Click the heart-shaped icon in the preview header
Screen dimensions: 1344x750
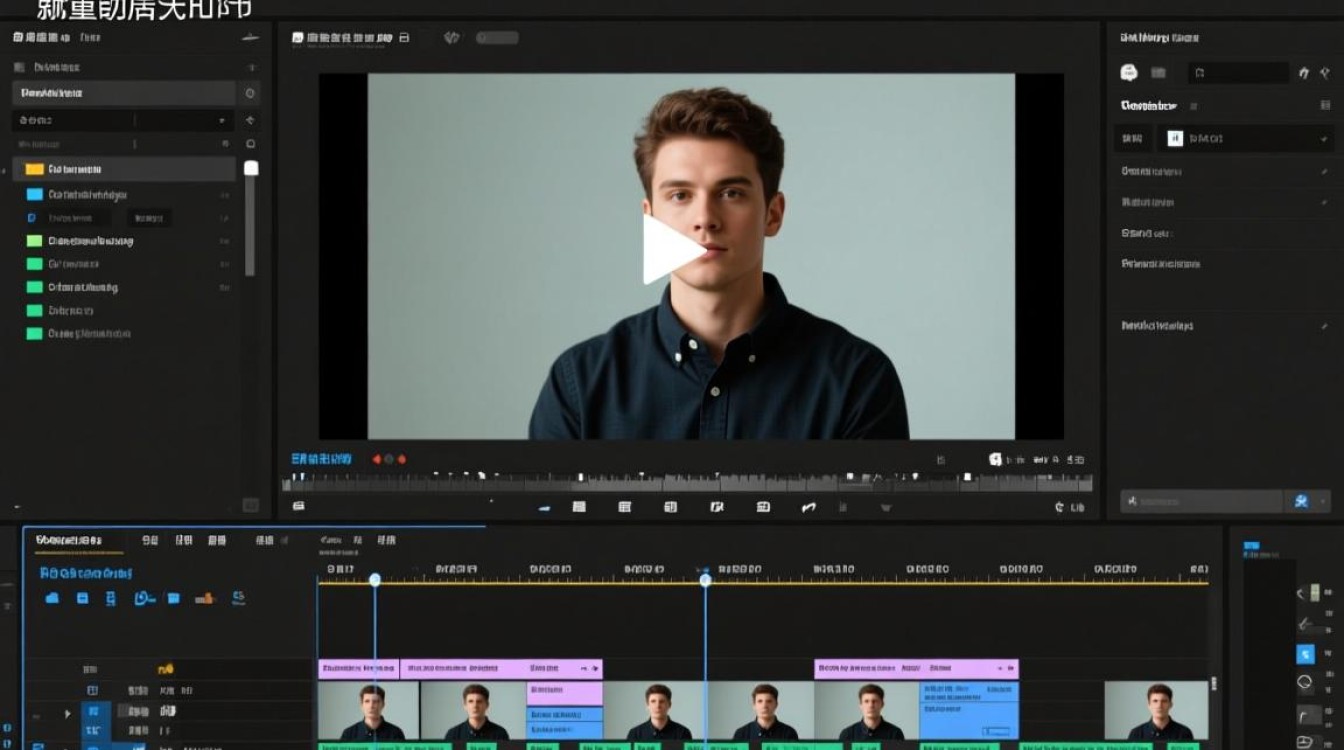click(451, 38)
